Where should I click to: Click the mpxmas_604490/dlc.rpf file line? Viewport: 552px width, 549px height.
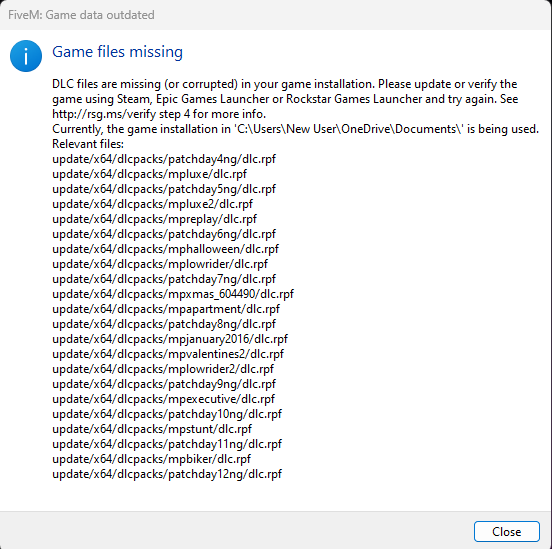click(x=173, y=294)
